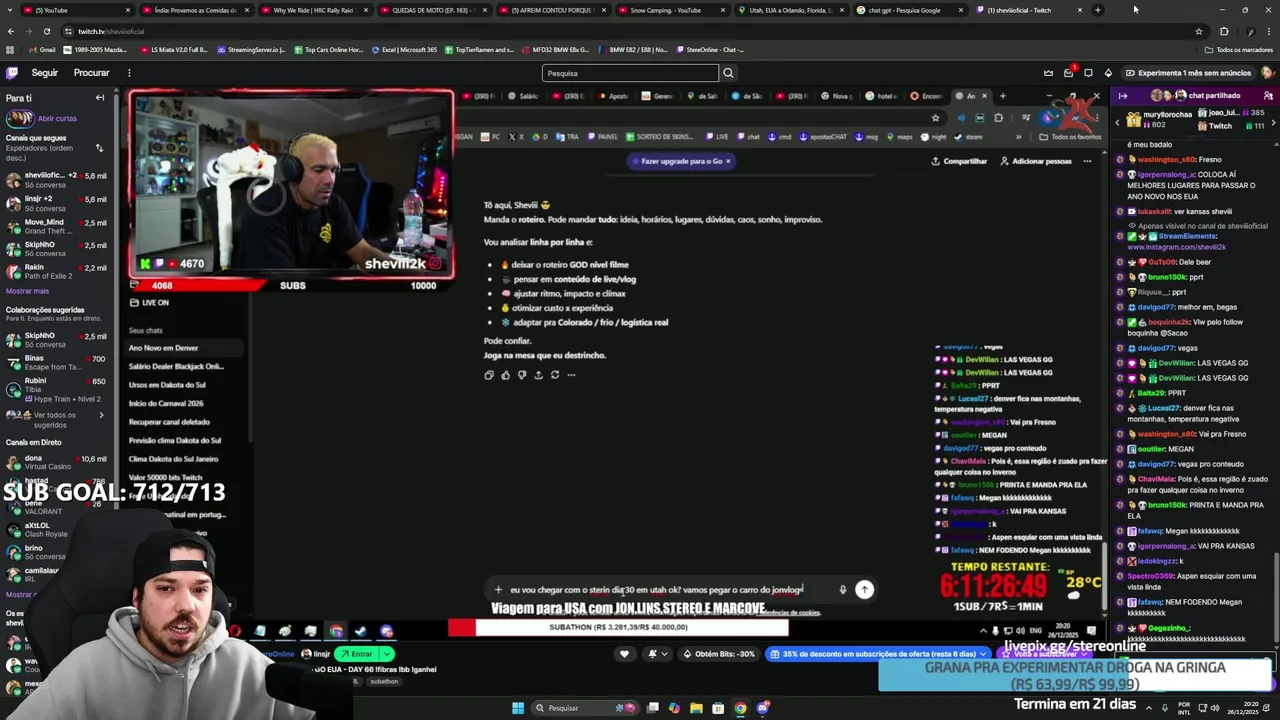The height and width of the screenshot is (720, 1280).
Task: Switch to the Utah, EUA a Orlando tab
Action: click(x=790, y=10)
